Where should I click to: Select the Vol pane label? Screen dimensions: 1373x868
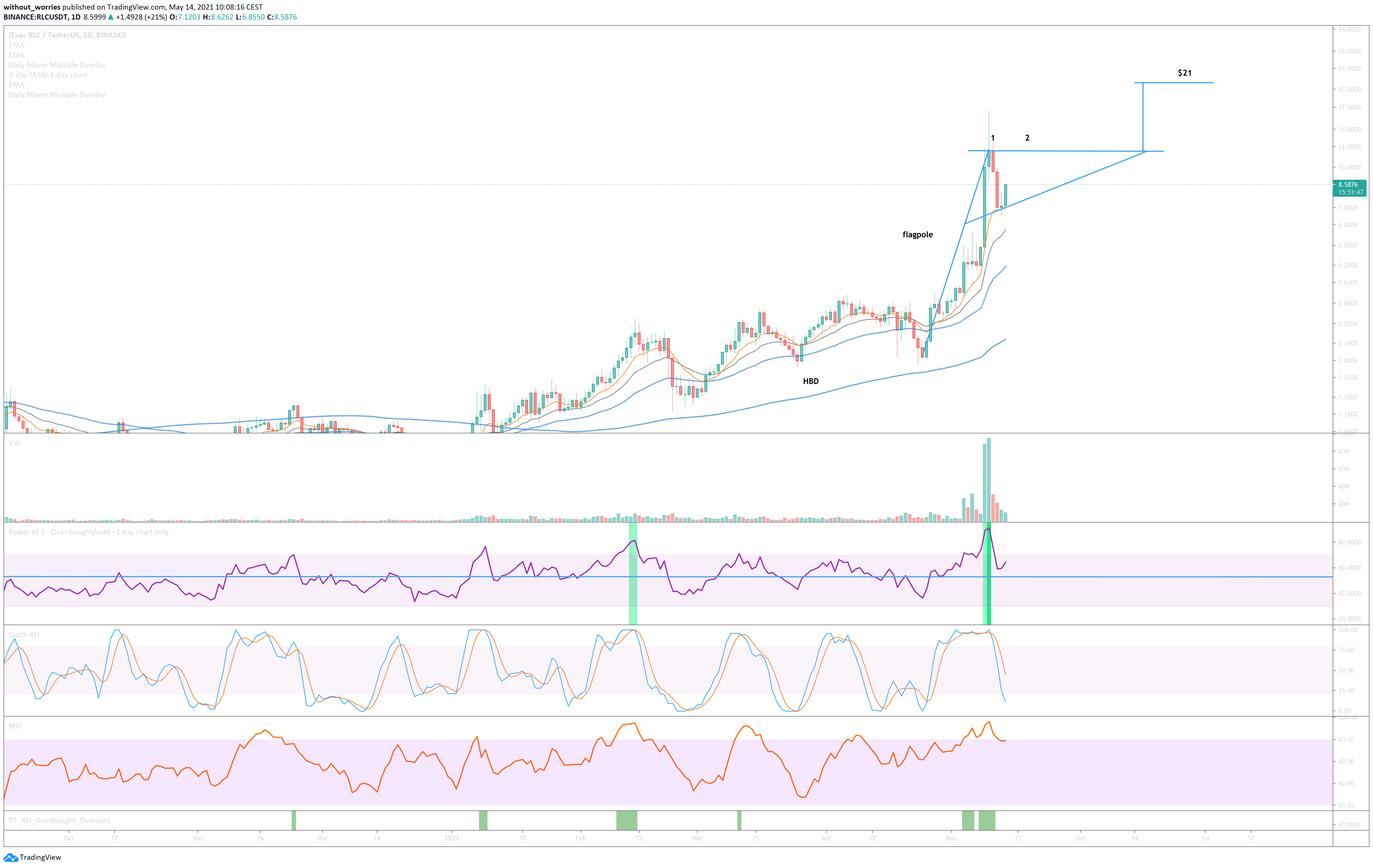click(x=14, y=443)
